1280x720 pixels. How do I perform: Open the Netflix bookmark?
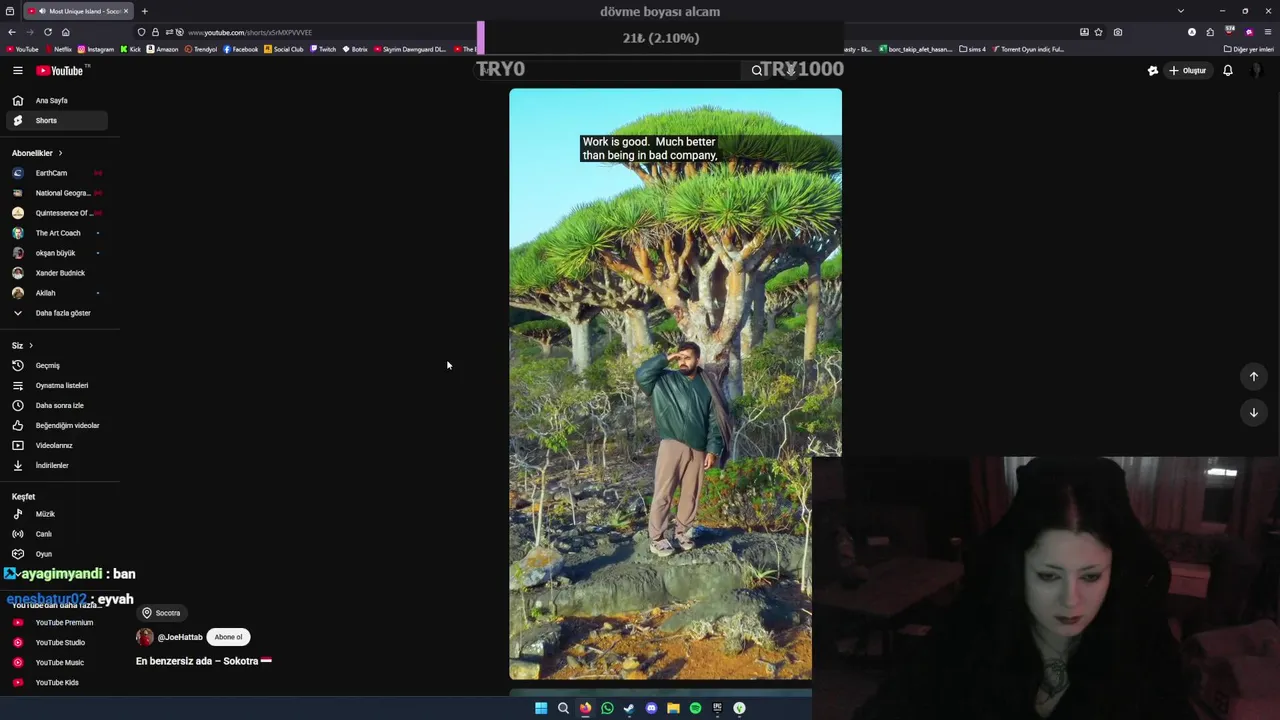[x=58, y=49]
